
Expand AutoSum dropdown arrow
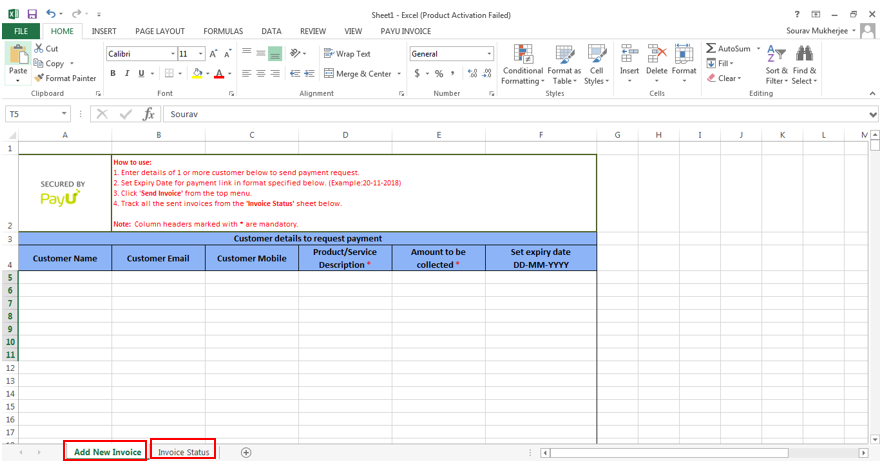click(x=758, y=49)
